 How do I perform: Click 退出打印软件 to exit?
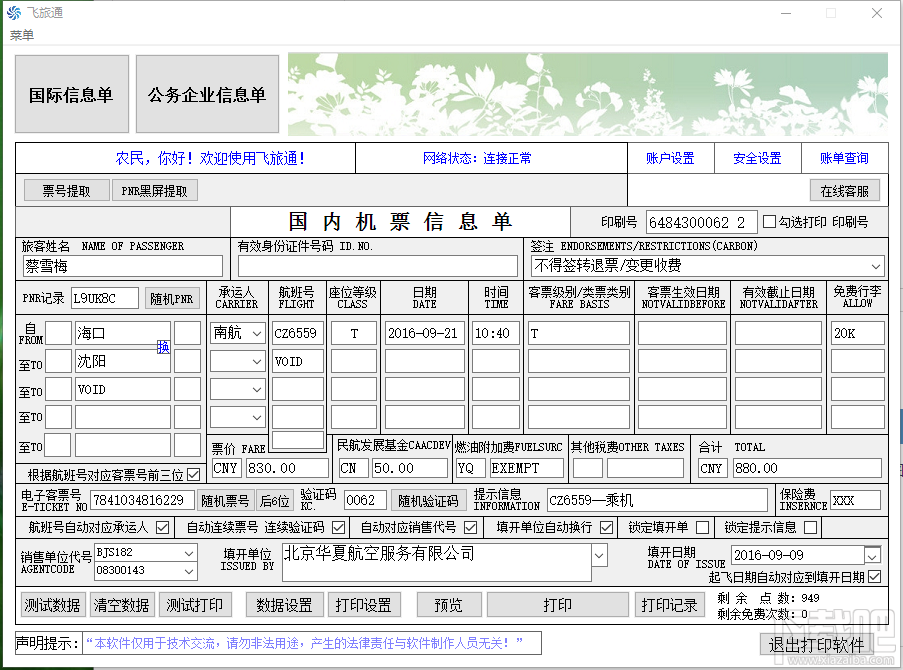[x=817, y=644]
